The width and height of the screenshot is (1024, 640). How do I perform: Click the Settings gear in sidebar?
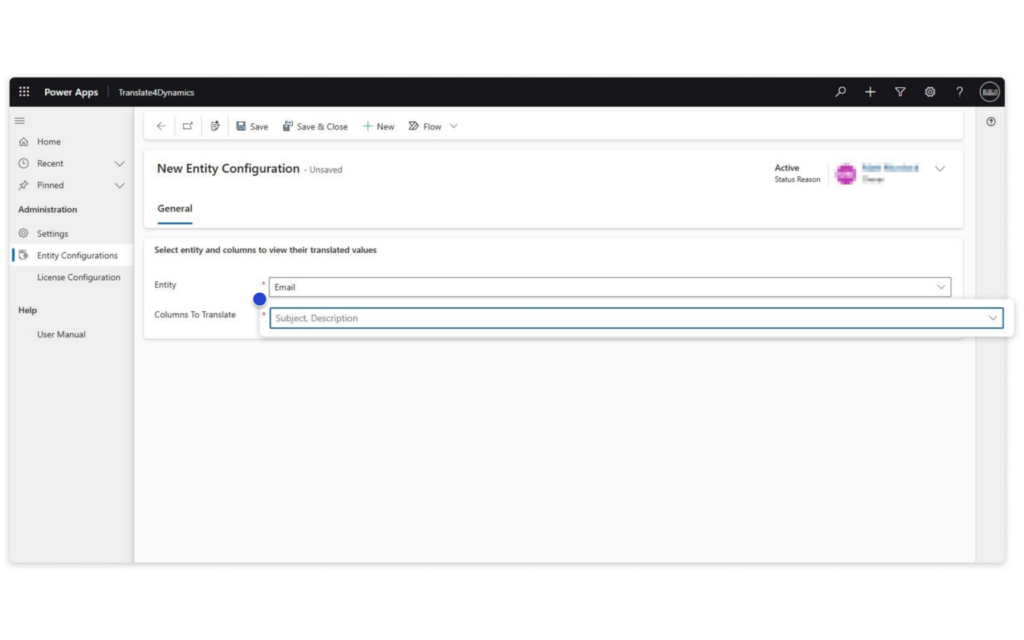(x=24, y=233)
